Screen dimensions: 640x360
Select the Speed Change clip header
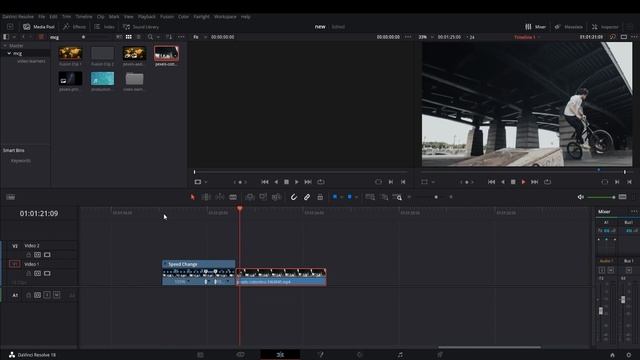point(199,264)
